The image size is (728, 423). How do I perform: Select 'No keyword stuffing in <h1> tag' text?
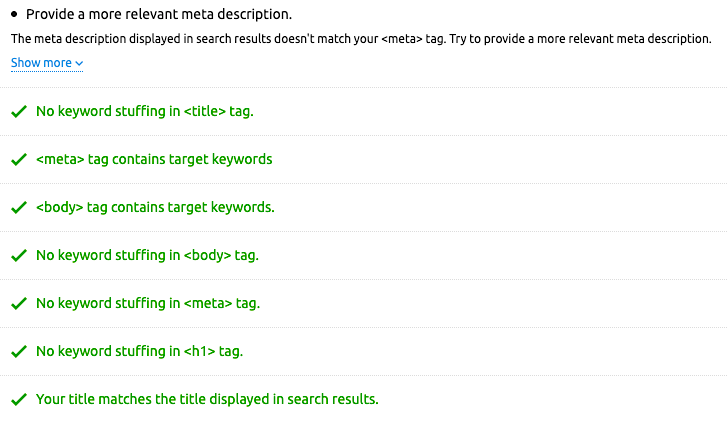139,351
